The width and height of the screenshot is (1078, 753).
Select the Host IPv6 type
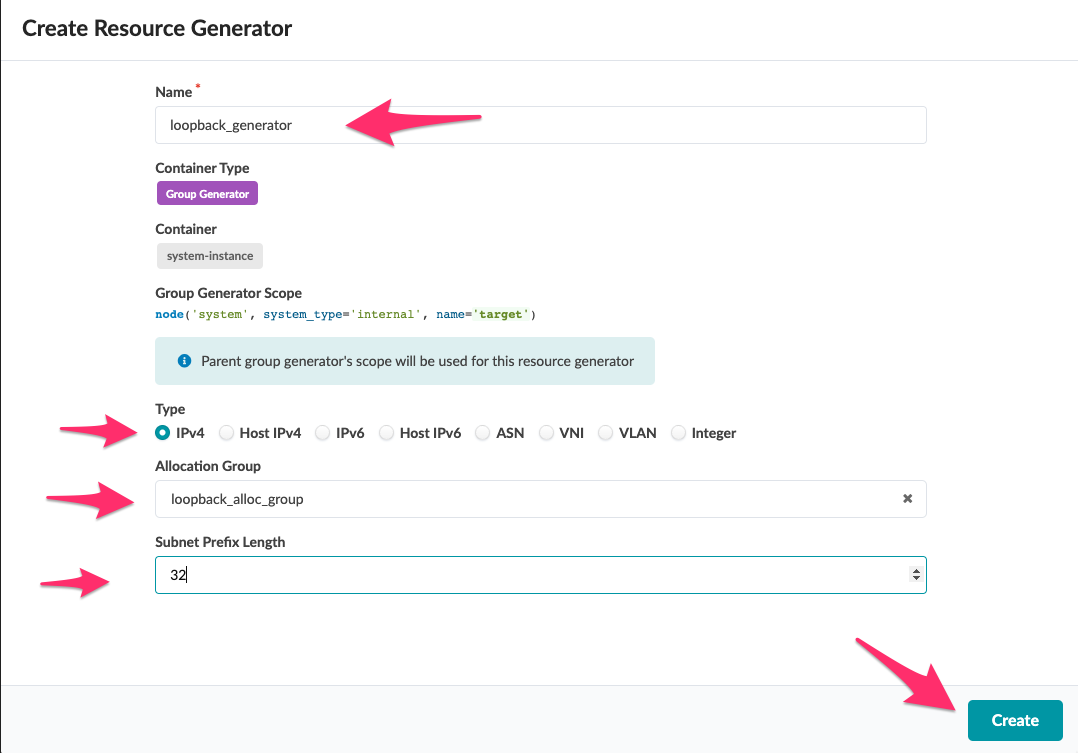pos(385,432)
